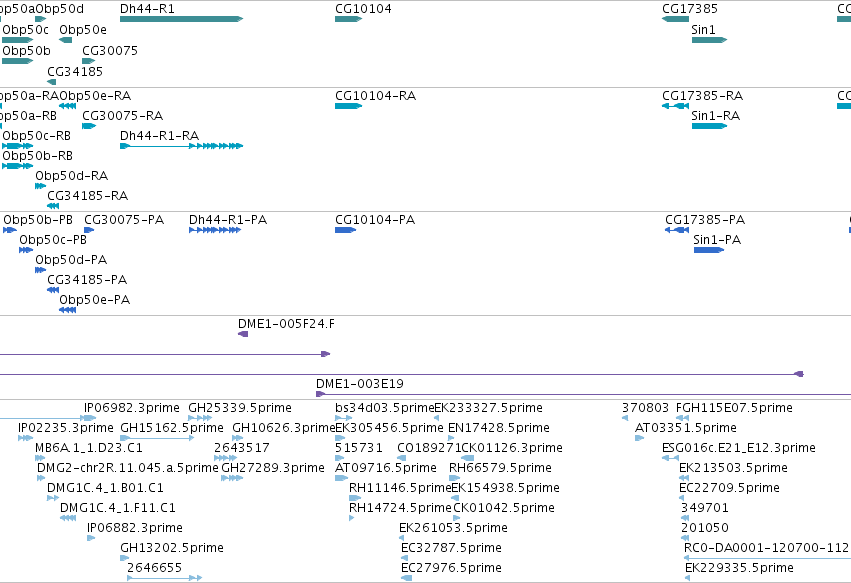Viewport: 851px width, 583px height.
Task: Click the AT03351.5prime EST label
Action: click(686, 428)
